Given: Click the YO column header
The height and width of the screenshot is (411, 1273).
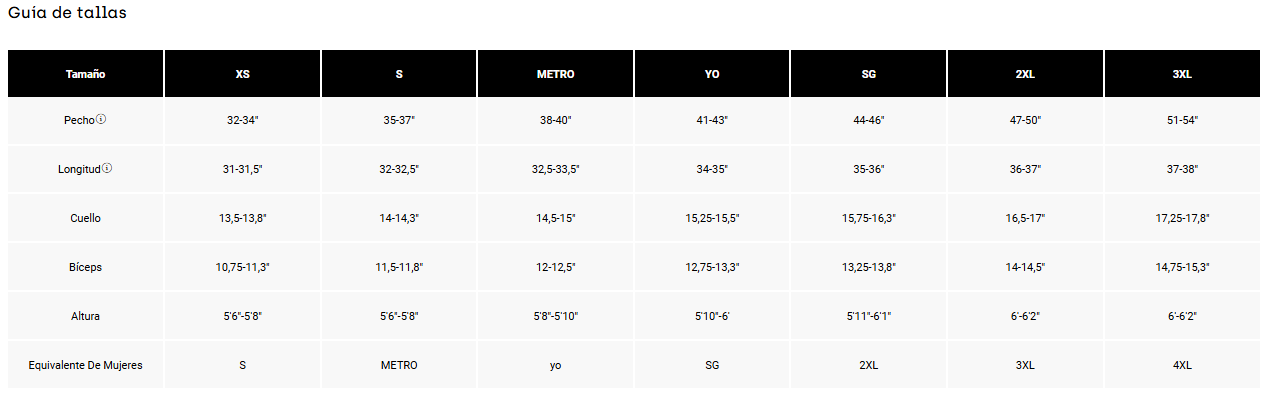Looking at the screenshot, I should pyautogui.click(x=712, y=74).
